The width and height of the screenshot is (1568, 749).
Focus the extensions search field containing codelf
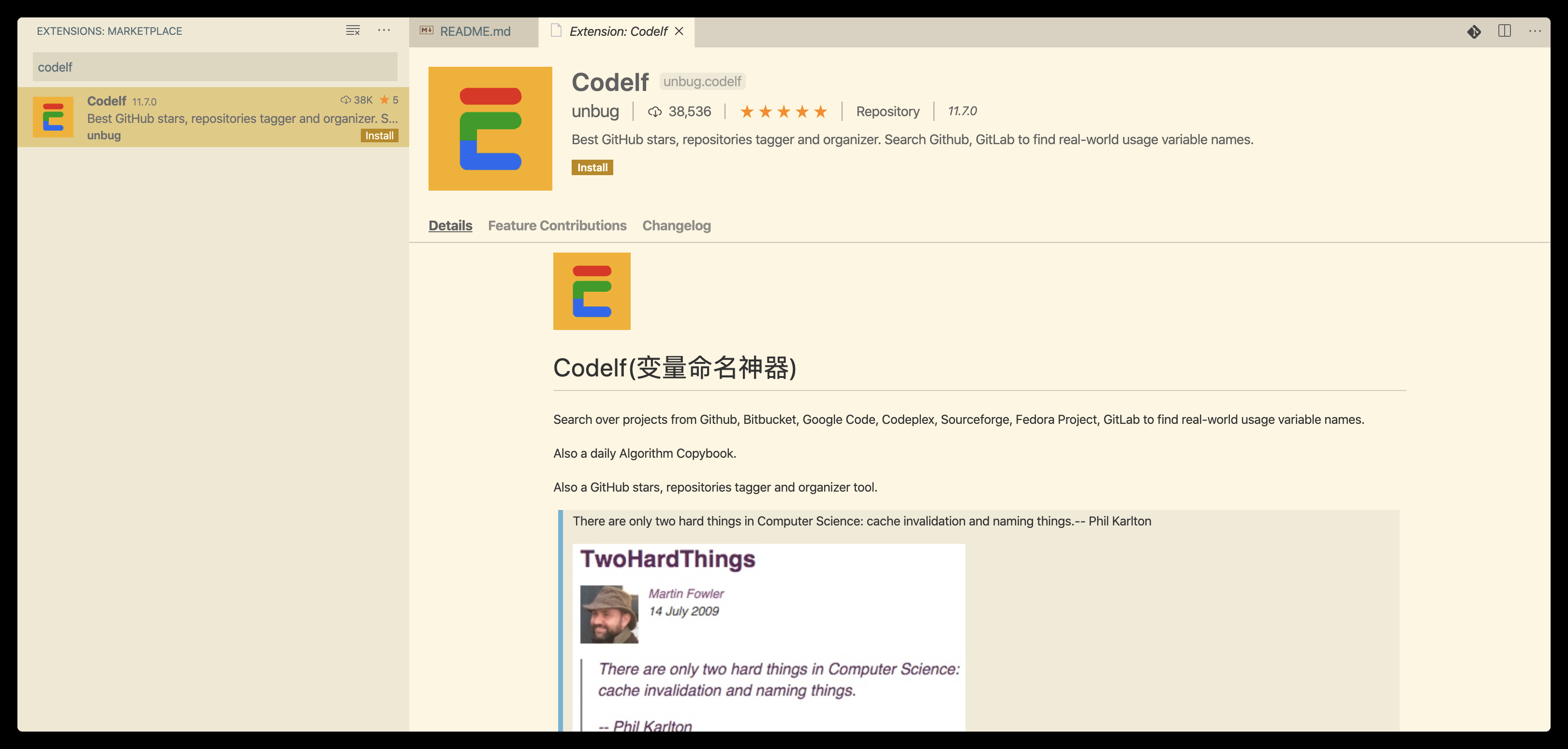coord(214,67)
